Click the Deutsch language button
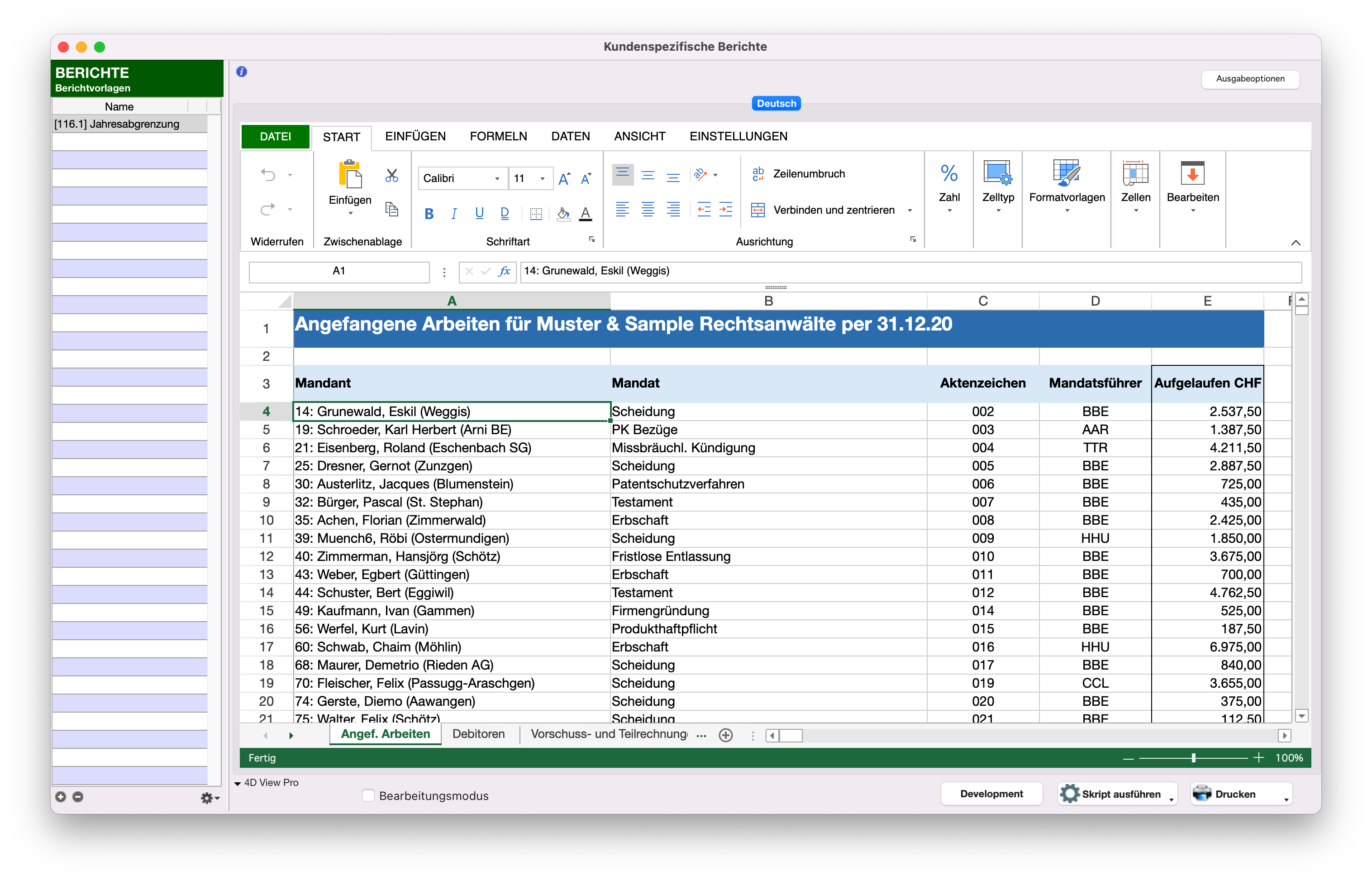 (776, 104)
